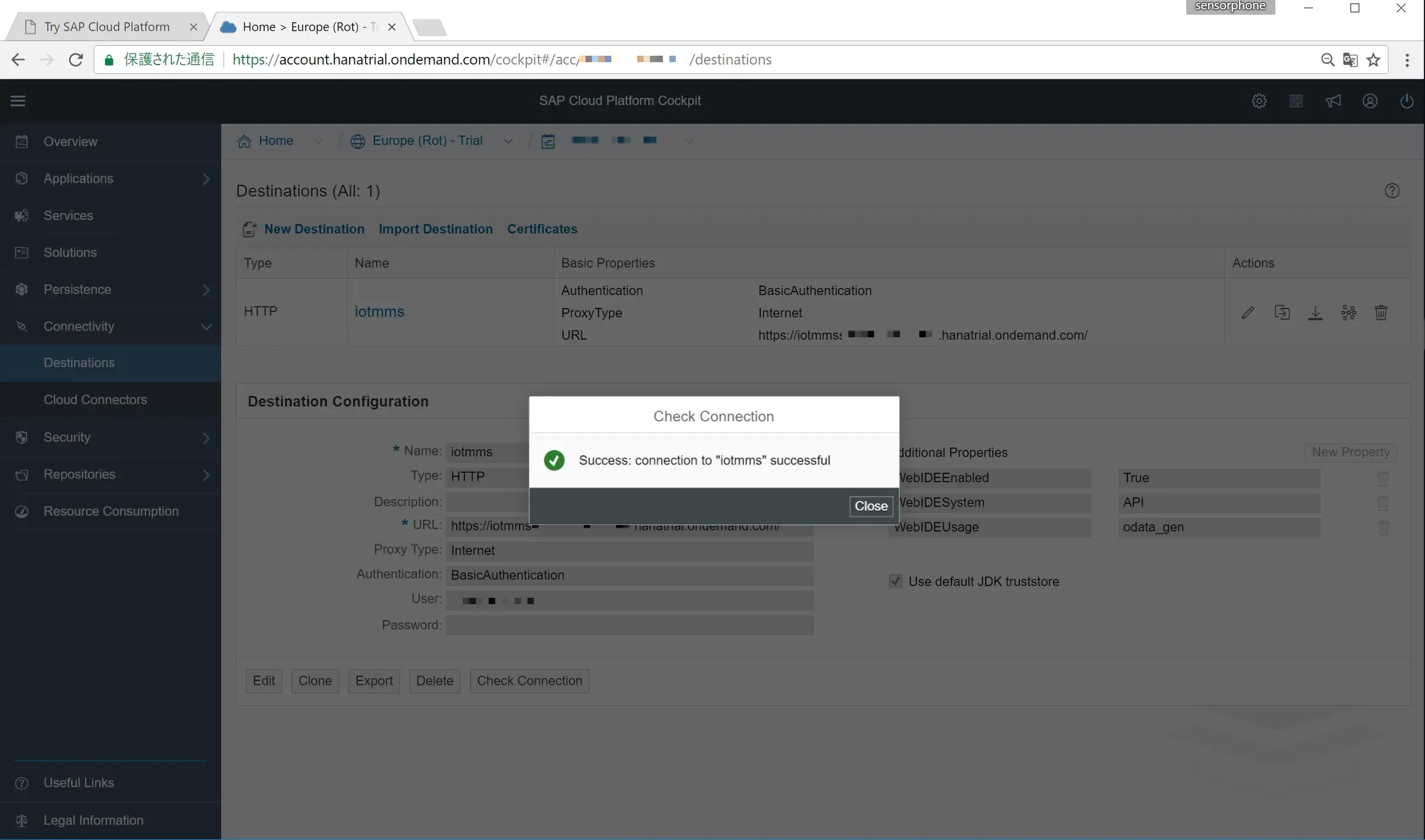Expand the Applications sidebar section
Screen dimensions: 1425x840
(x=206, y=179)
